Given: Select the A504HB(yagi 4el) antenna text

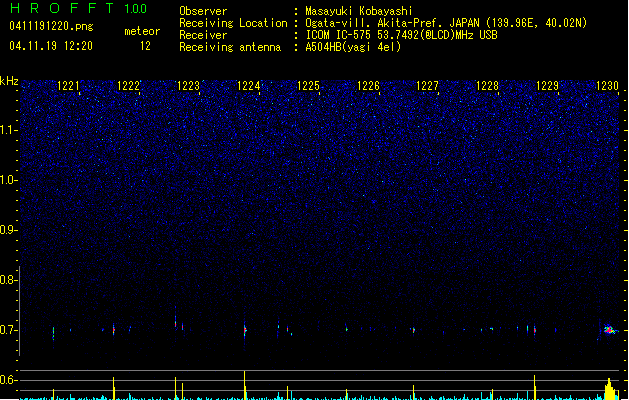Looking at the screenshot, I should tap(353, 47).
